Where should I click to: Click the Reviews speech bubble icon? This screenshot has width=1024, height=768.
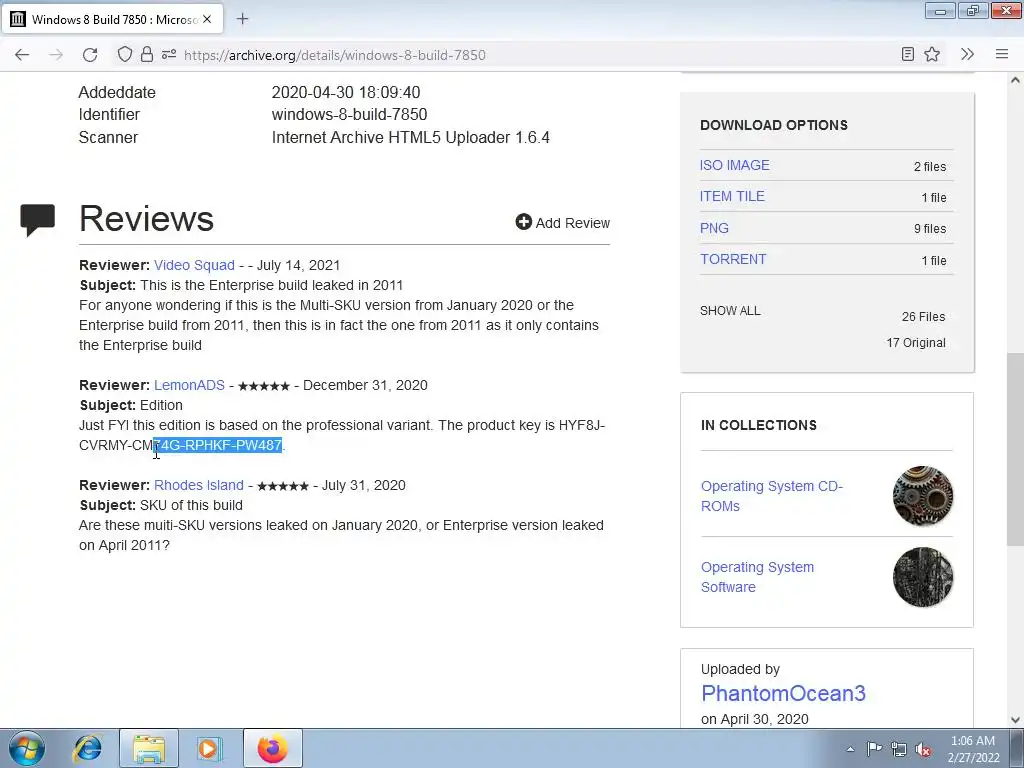point(37,219)
